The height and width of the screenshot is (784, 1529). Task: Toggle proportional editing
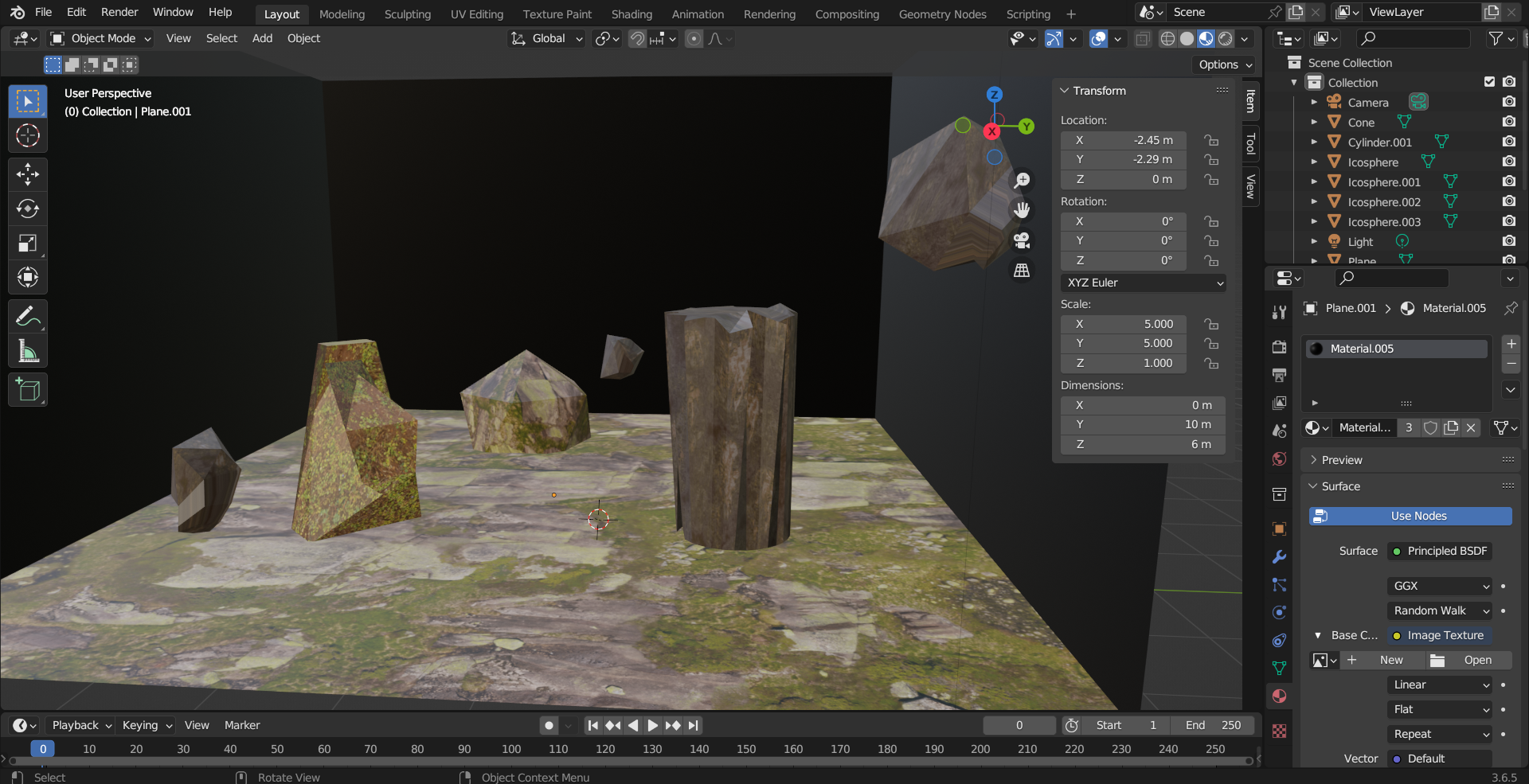pos(694,38)
